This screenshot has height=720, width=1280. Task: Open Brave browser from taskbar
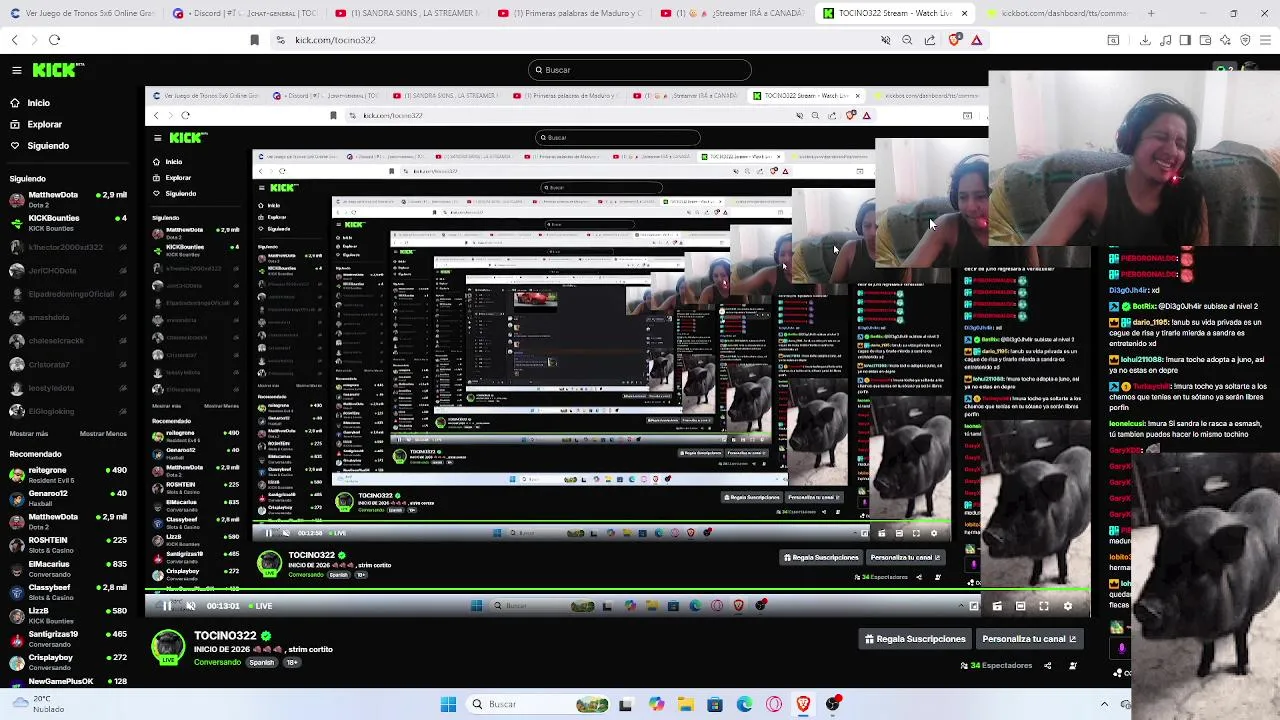(803, 704)
